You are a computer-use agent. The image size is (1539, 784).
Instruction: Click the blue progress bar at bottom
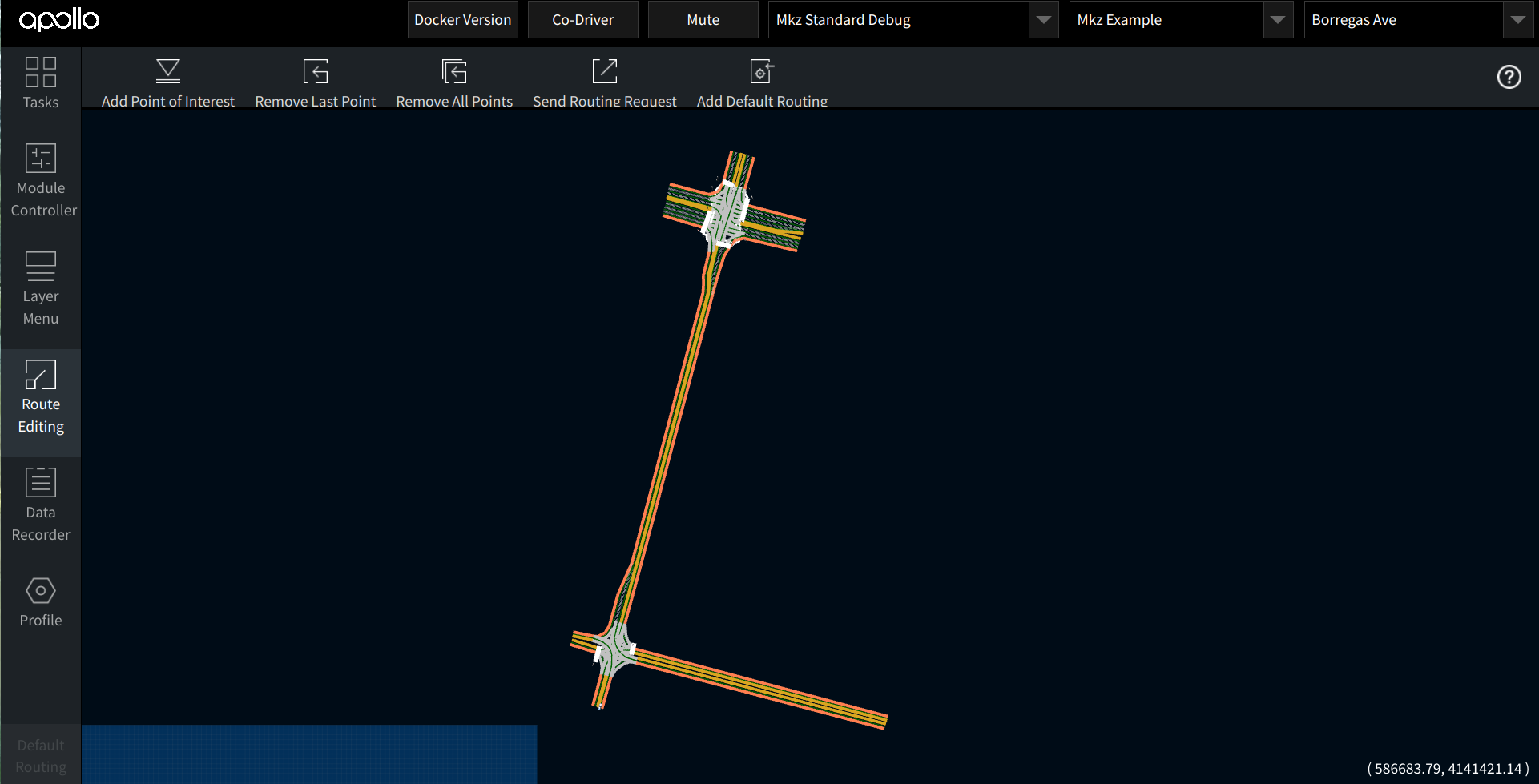(x=309, y=754)
